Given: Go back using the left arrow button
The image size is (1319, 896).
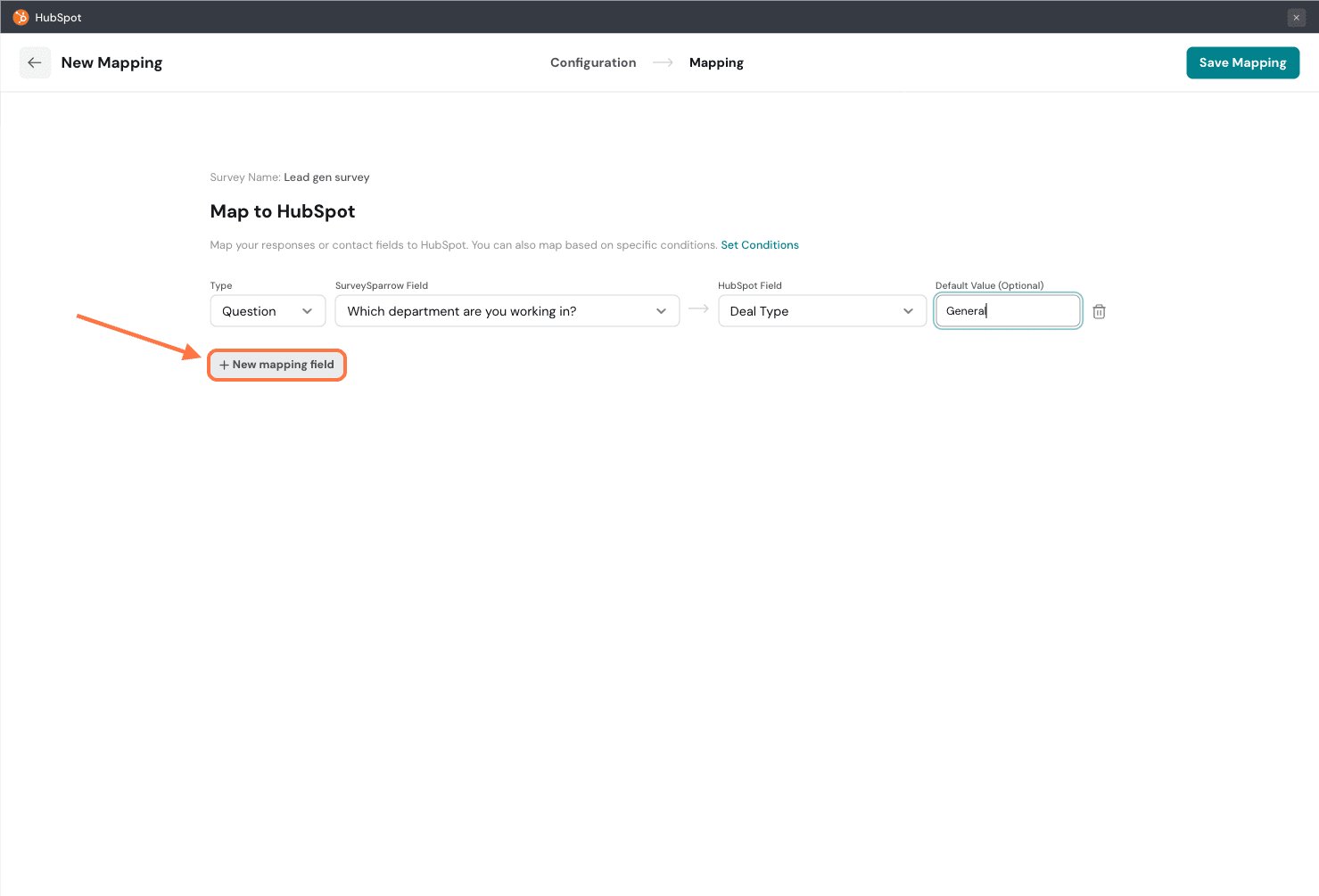Looking at the screenshot, I should pos(35,62).
